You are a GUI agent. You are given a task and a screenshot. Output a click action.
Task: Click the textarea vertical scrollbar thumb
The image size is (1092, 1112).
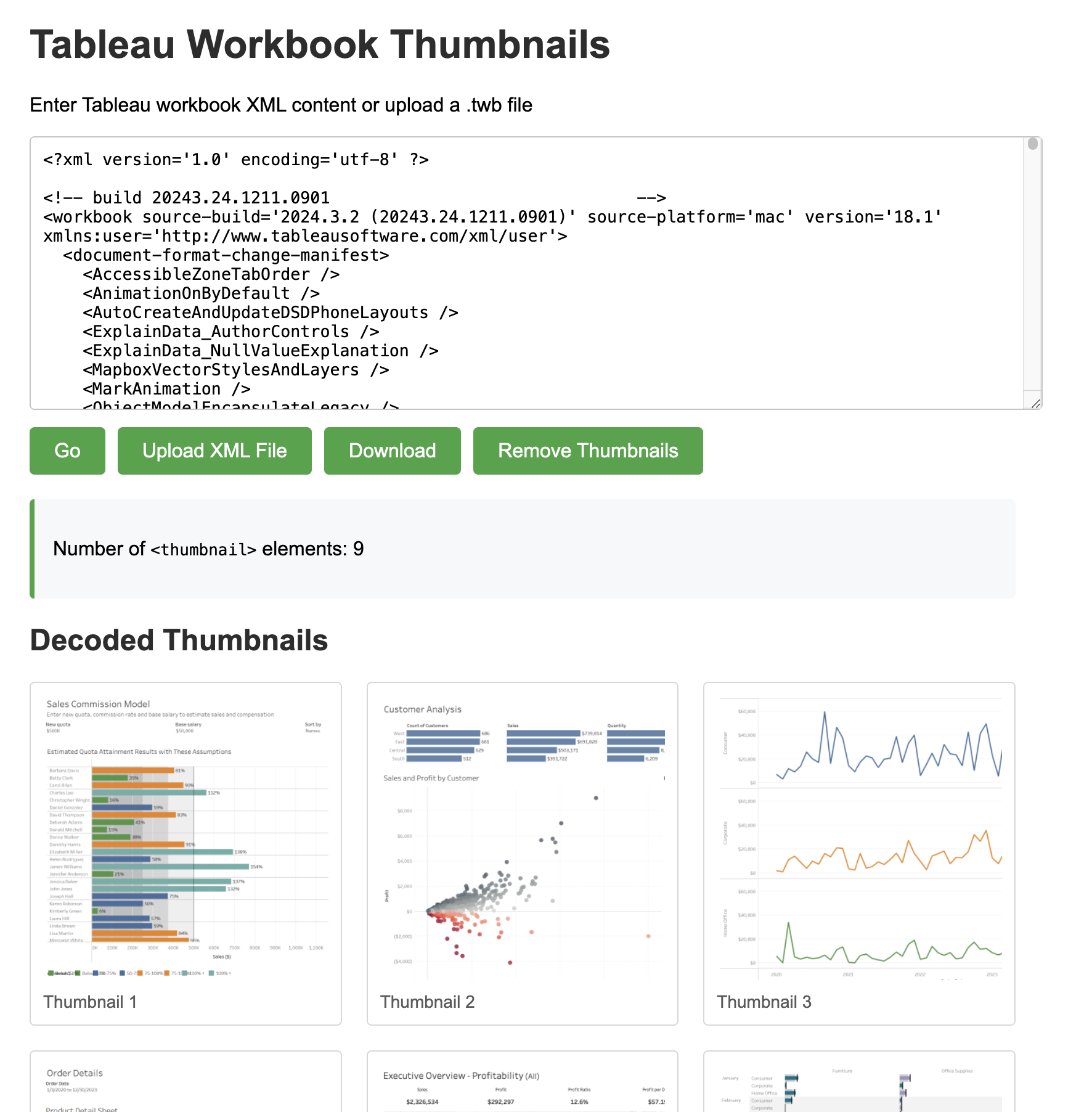coord(1033,144)
